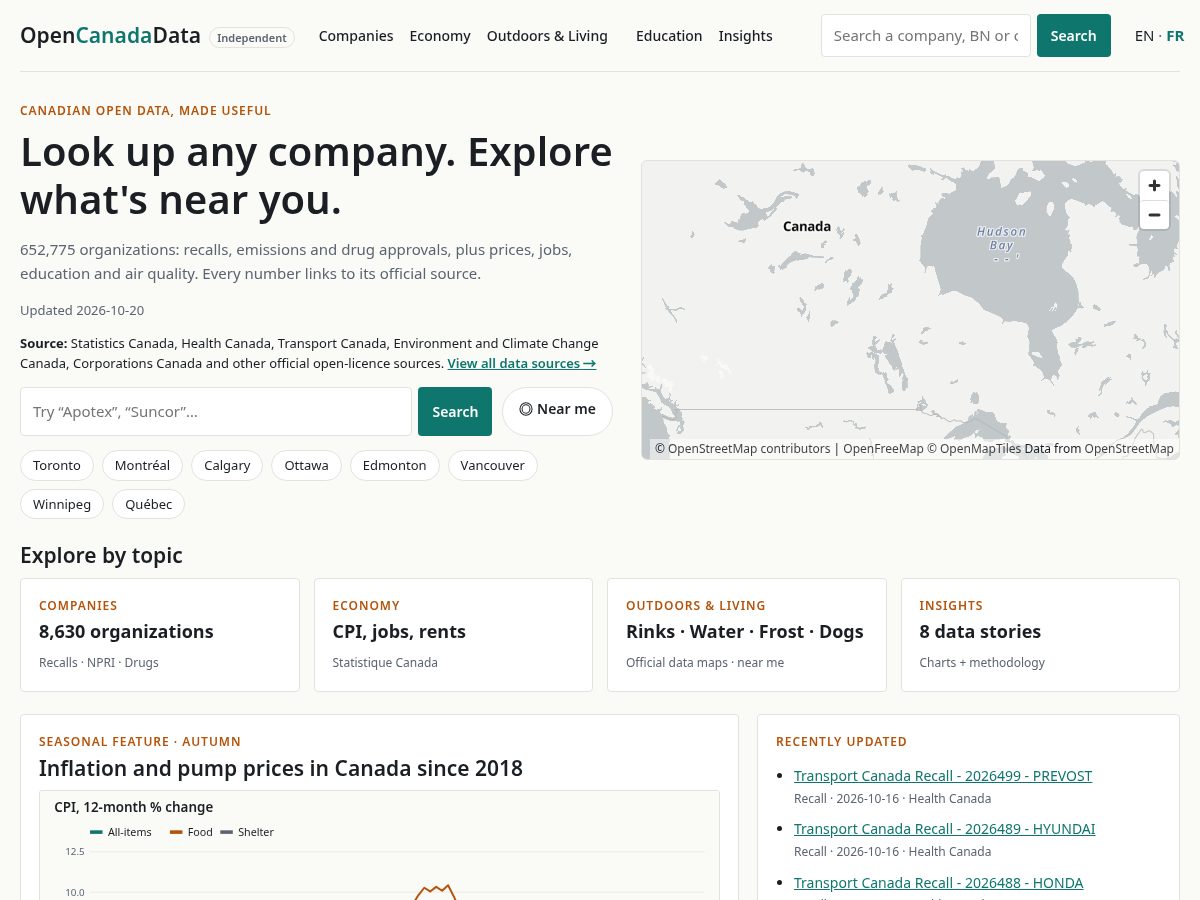Switch language to FR

point(1175,36)
